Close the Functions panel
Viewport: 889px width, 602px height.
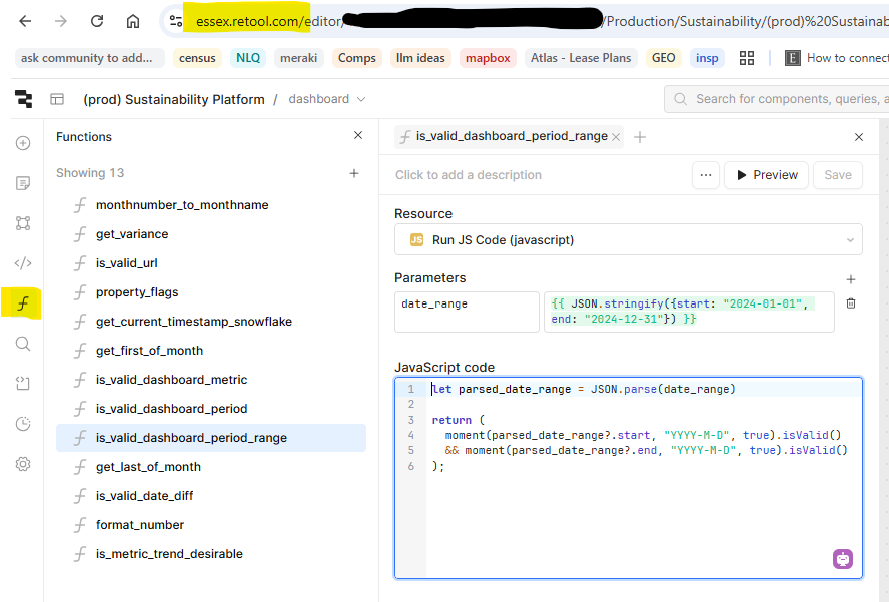click(x=358, y=135)
